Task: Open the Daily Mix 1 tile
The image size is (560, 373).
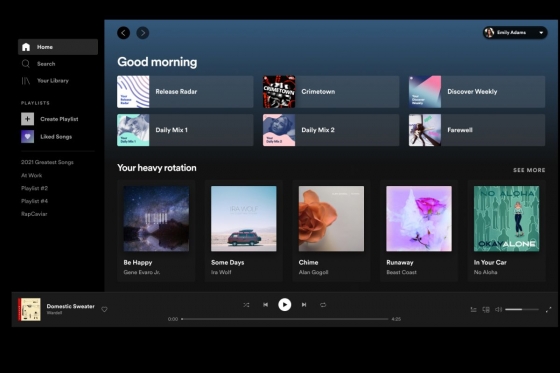Action: 185,130
